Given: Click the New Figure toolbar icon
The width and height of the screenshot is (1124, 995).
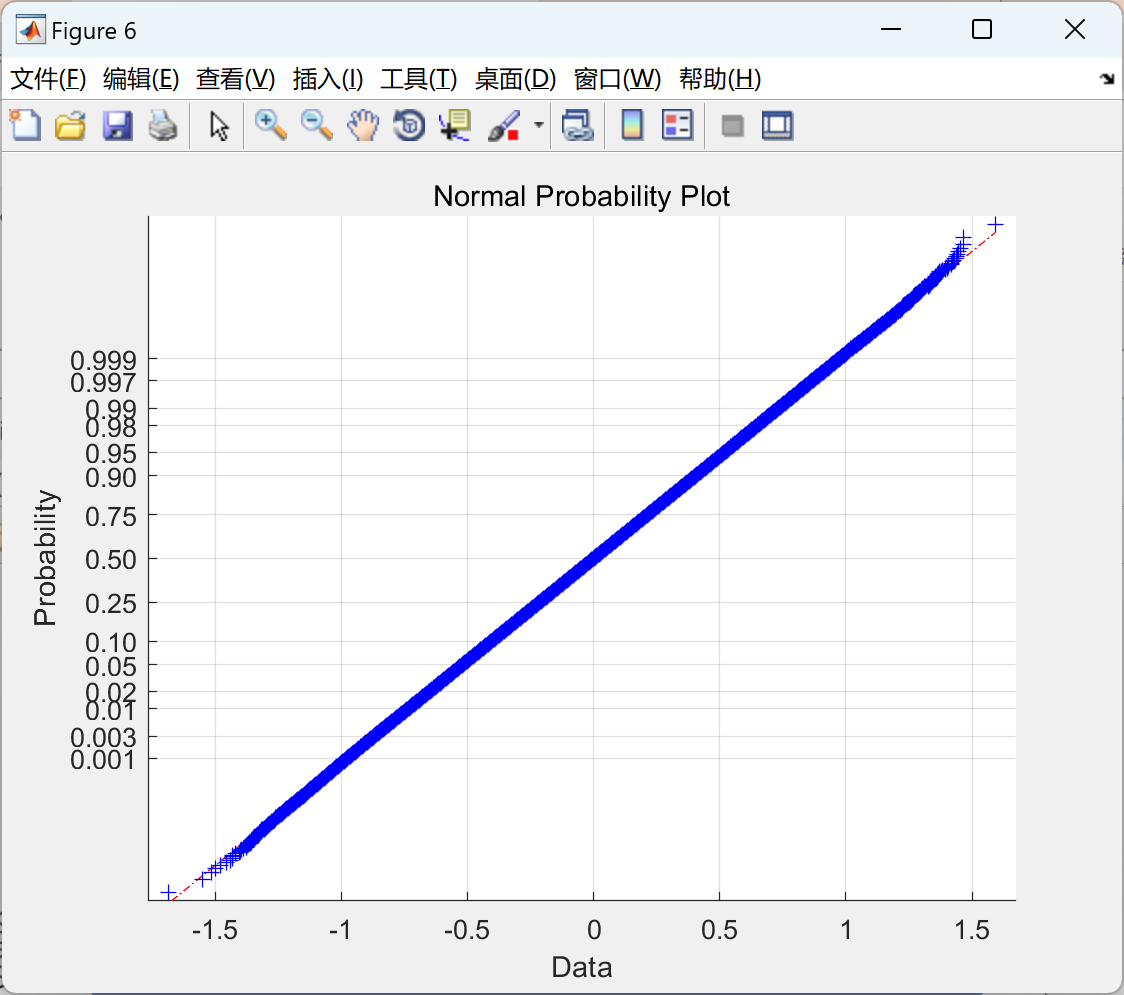Looking at the screenshot, I should pyautogui.click(x=25, y=125).
